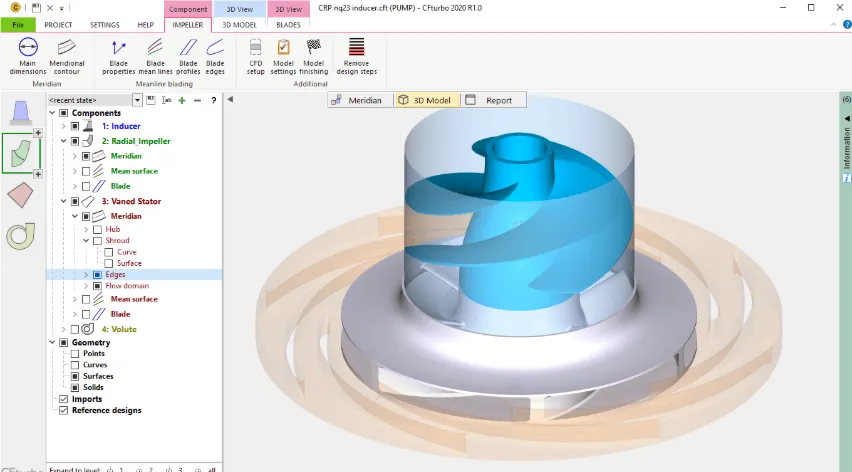Remove tree state with minus icon
The height and width of the screenshot is (472, 852).
197,100
